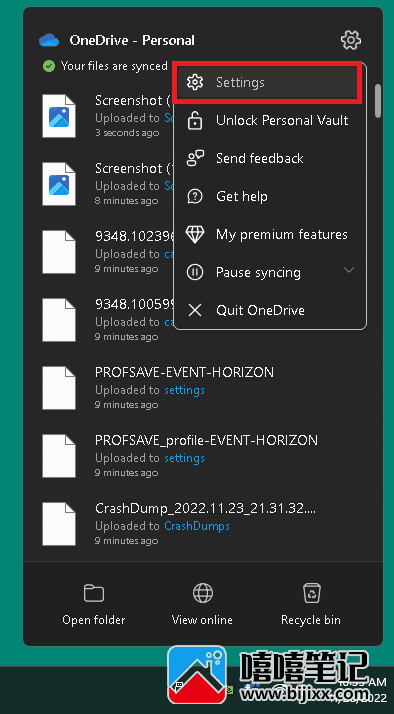Select Send feedback menu entry
The height and width of the screenshot is (714, 394).
270,158
